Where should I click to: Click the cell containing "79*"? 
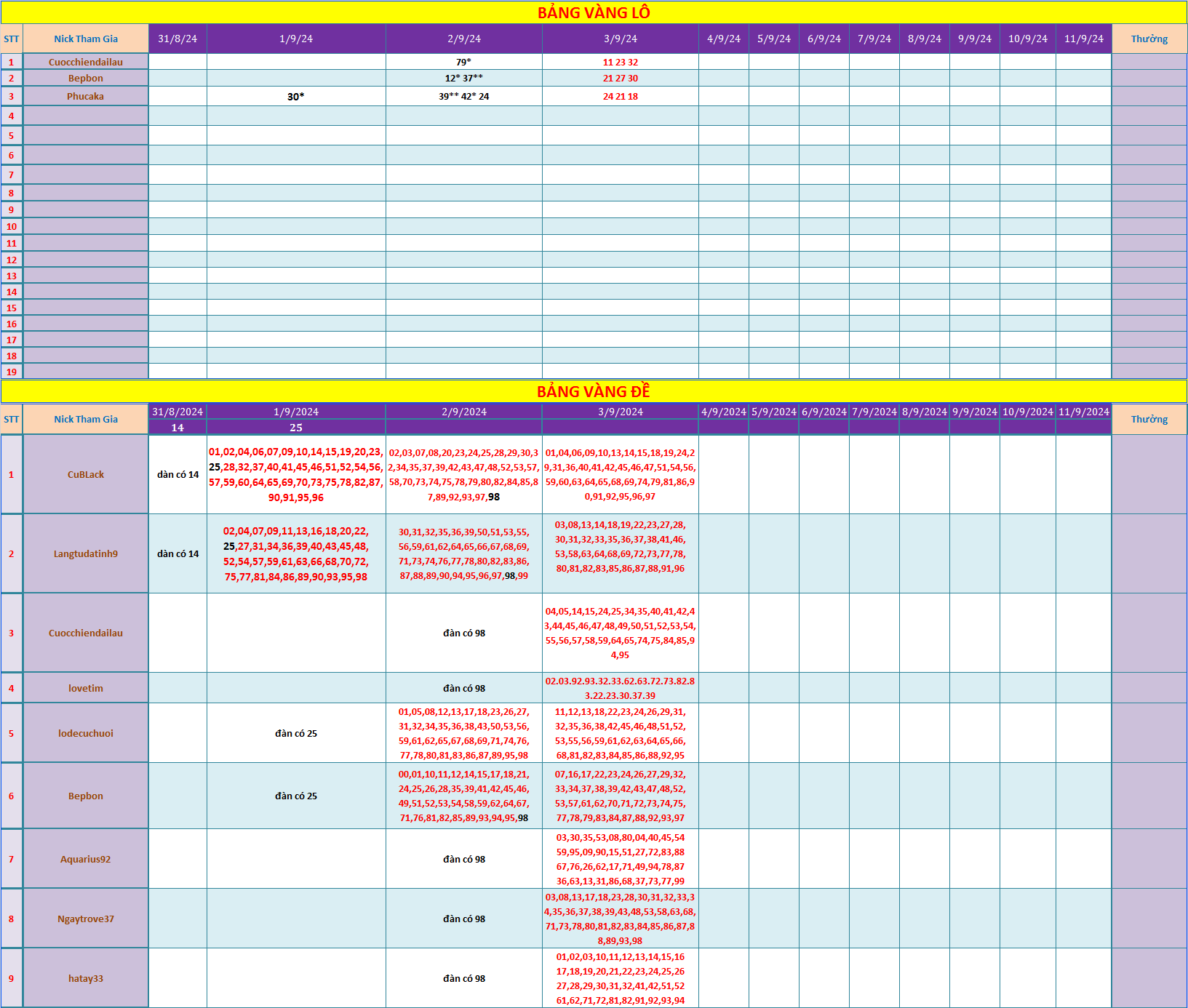click(x=464, y=62)
